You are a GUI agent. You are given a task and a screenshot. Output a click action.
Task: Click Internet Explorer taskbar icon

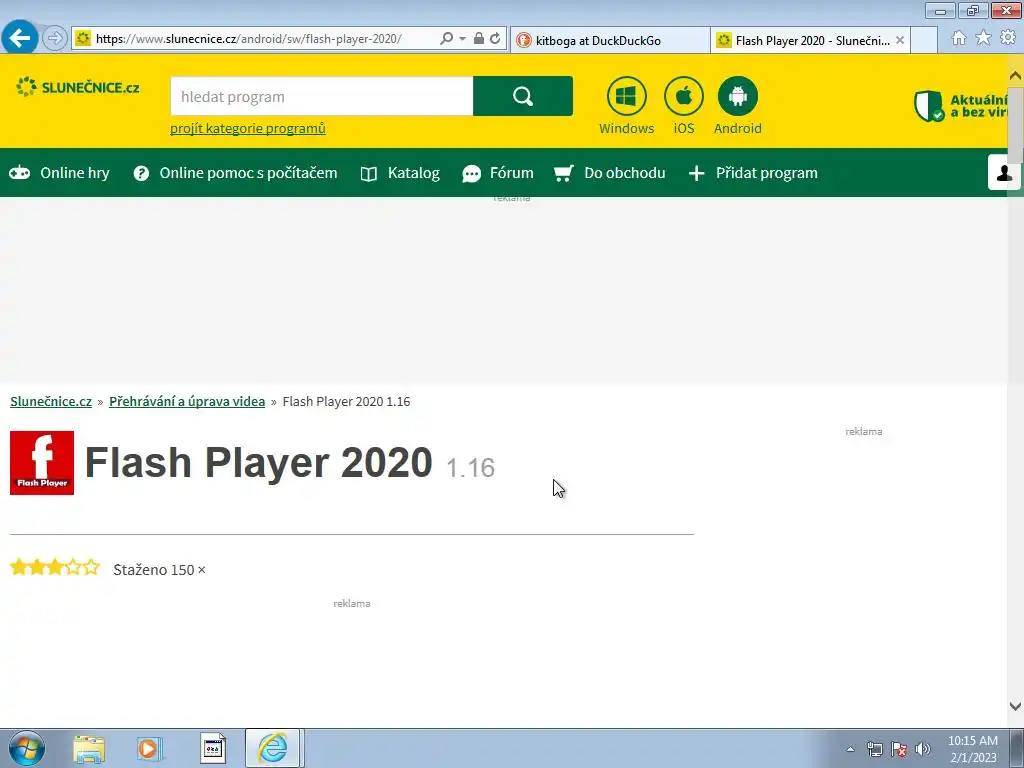click(272, 748)
